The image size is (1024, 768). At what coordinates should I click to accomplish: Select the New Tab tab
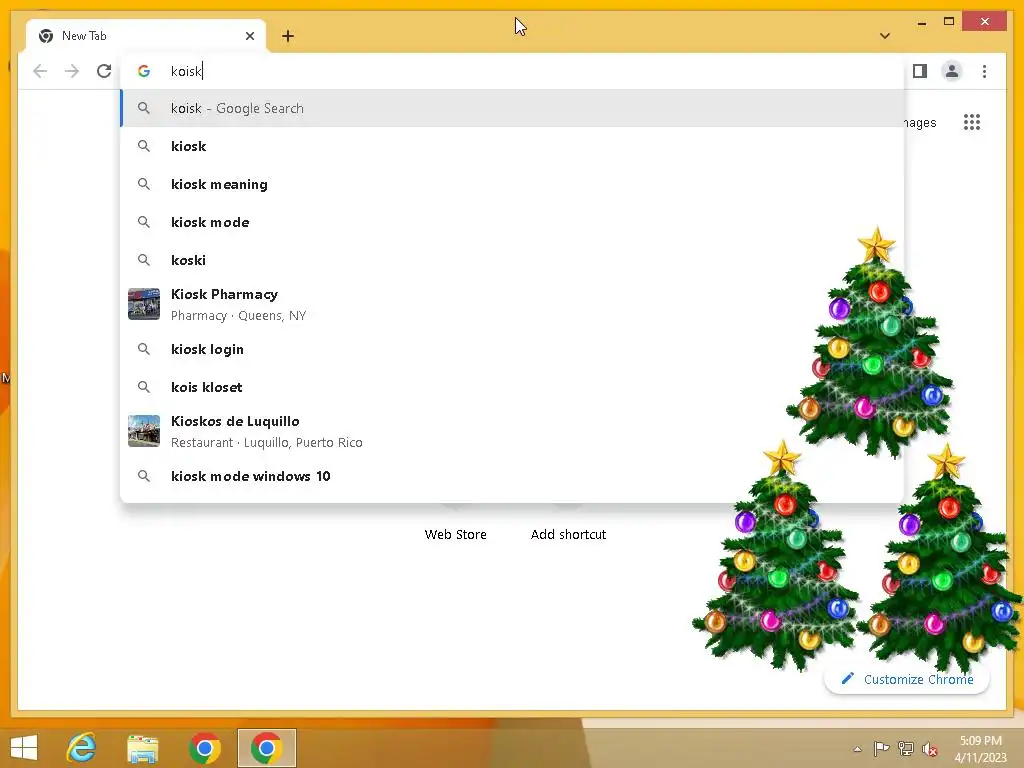tap(146, 36)
